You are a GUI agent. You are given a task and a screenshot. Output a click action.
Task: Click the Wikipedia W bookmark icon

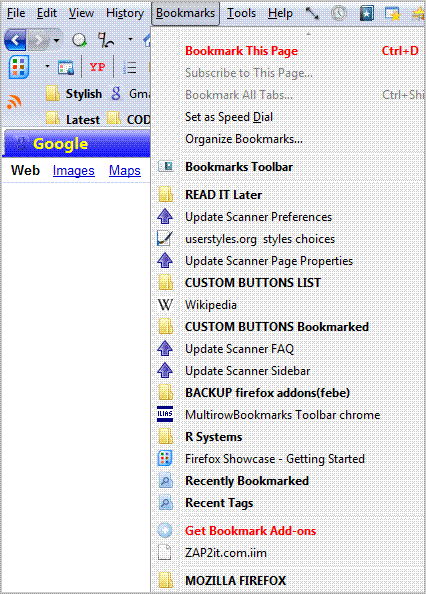(165, 305)
